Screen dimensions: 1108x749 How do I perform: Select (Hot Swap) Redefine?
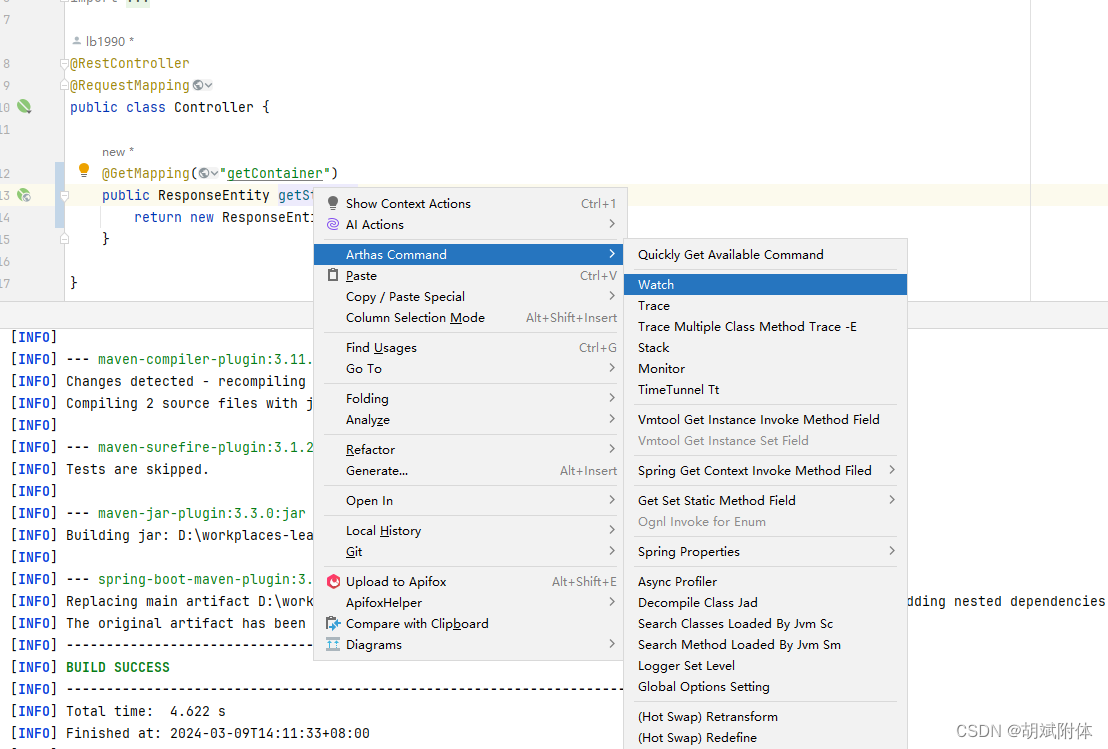(x=765, y=738)
